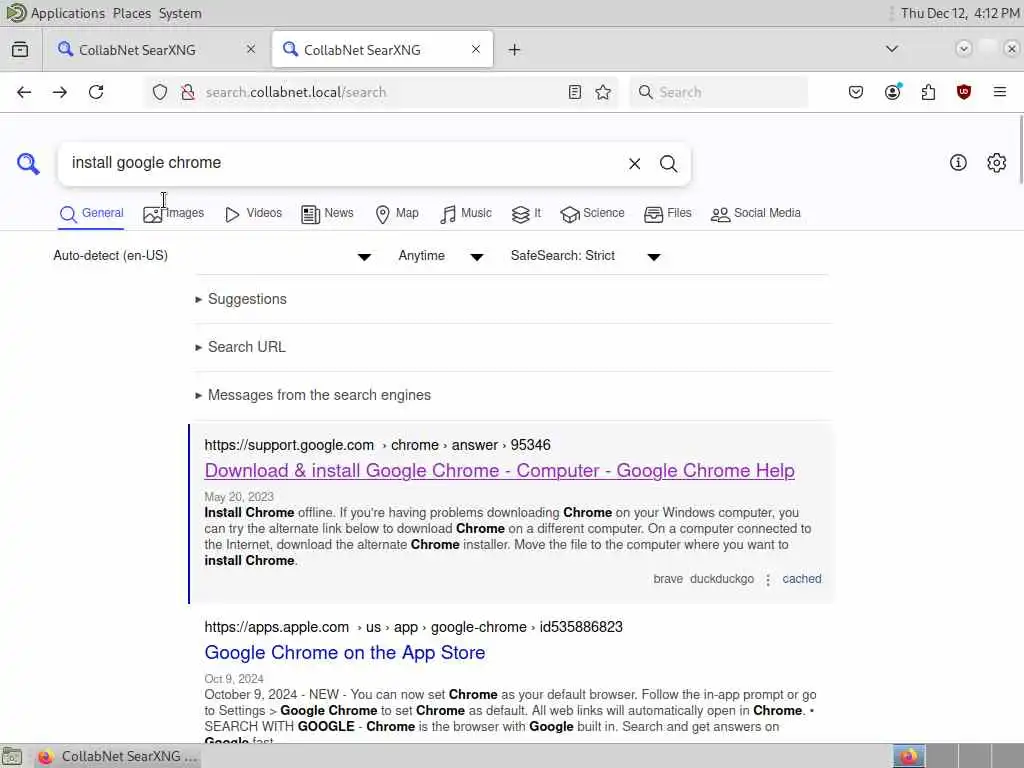Screen dimensions: 1024x768
Task: Click the apps.apple.com result URL
Action: (413, 628)
